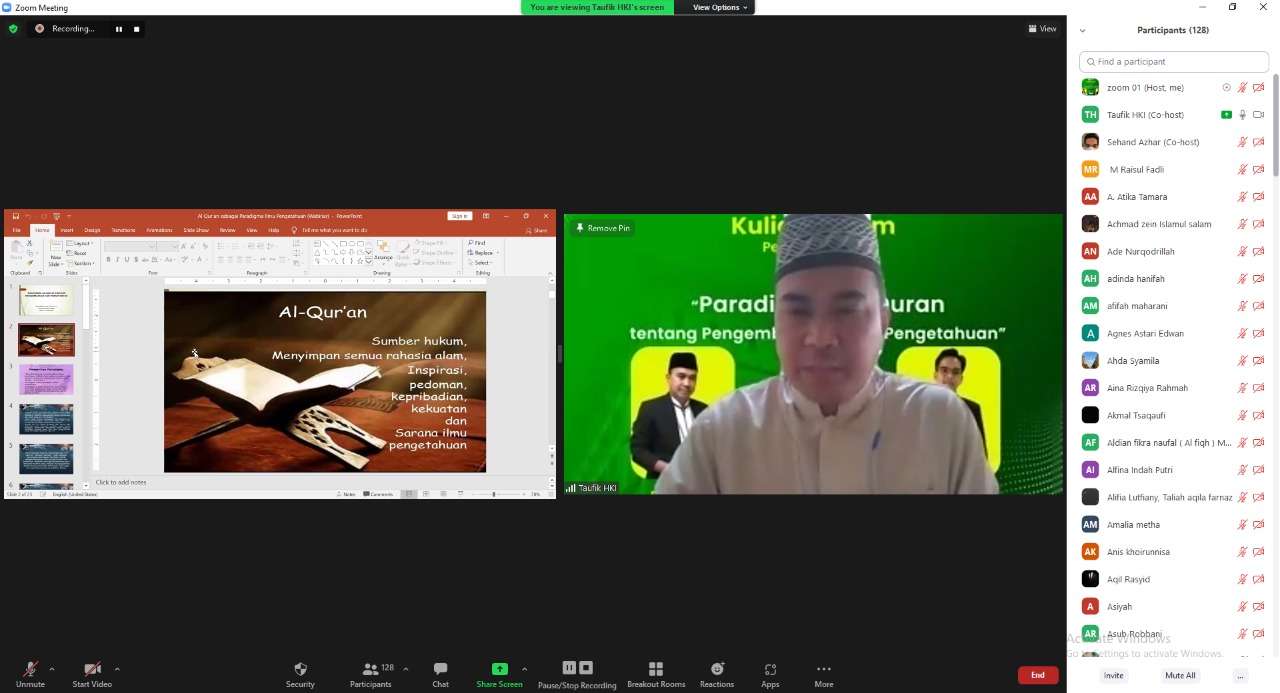
Task: Stop the recording from the bottom toolbar
Action: pyautogui.click(x=586, y=668)
